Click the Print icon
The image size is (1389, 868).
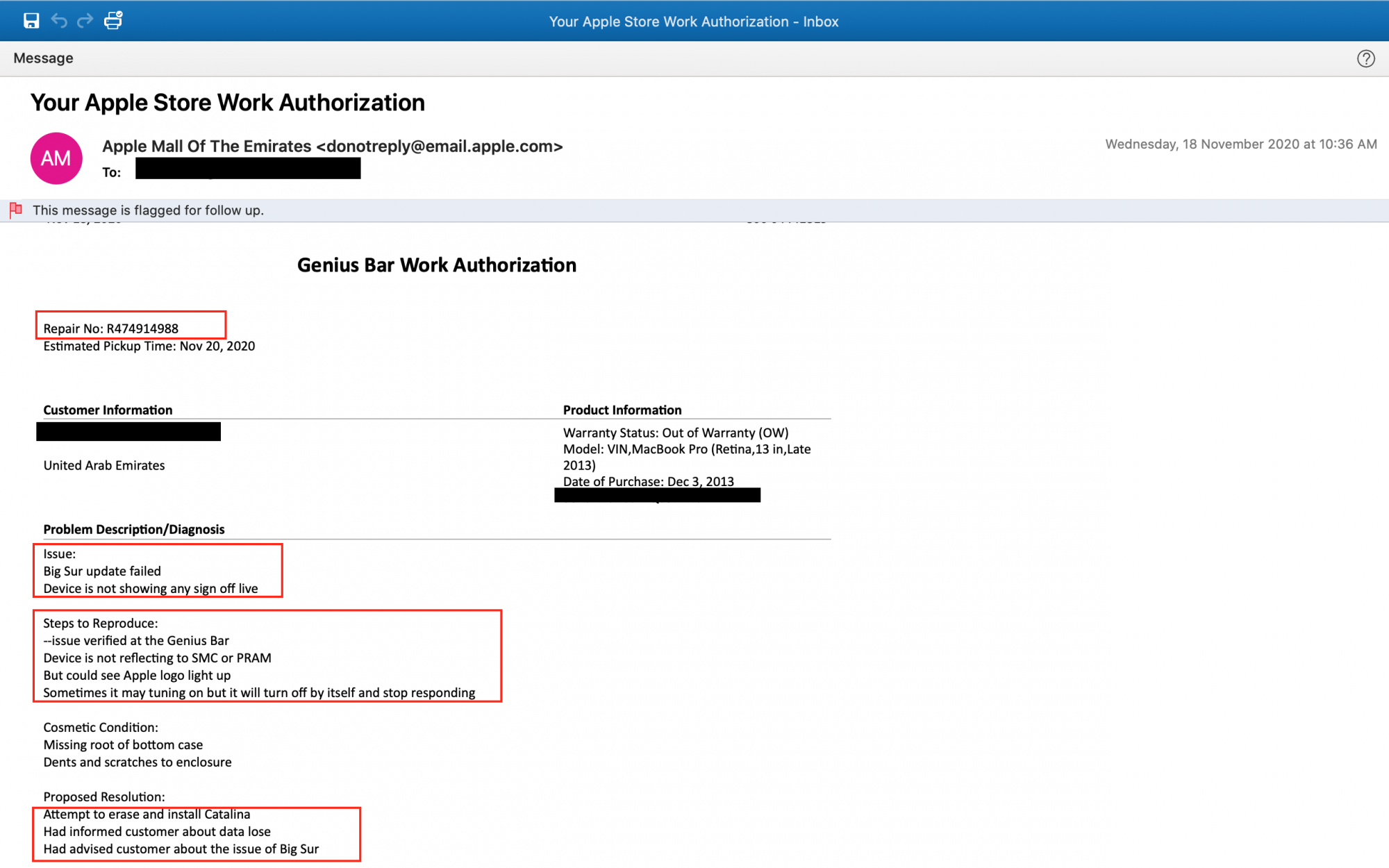[x=113, y=21]
